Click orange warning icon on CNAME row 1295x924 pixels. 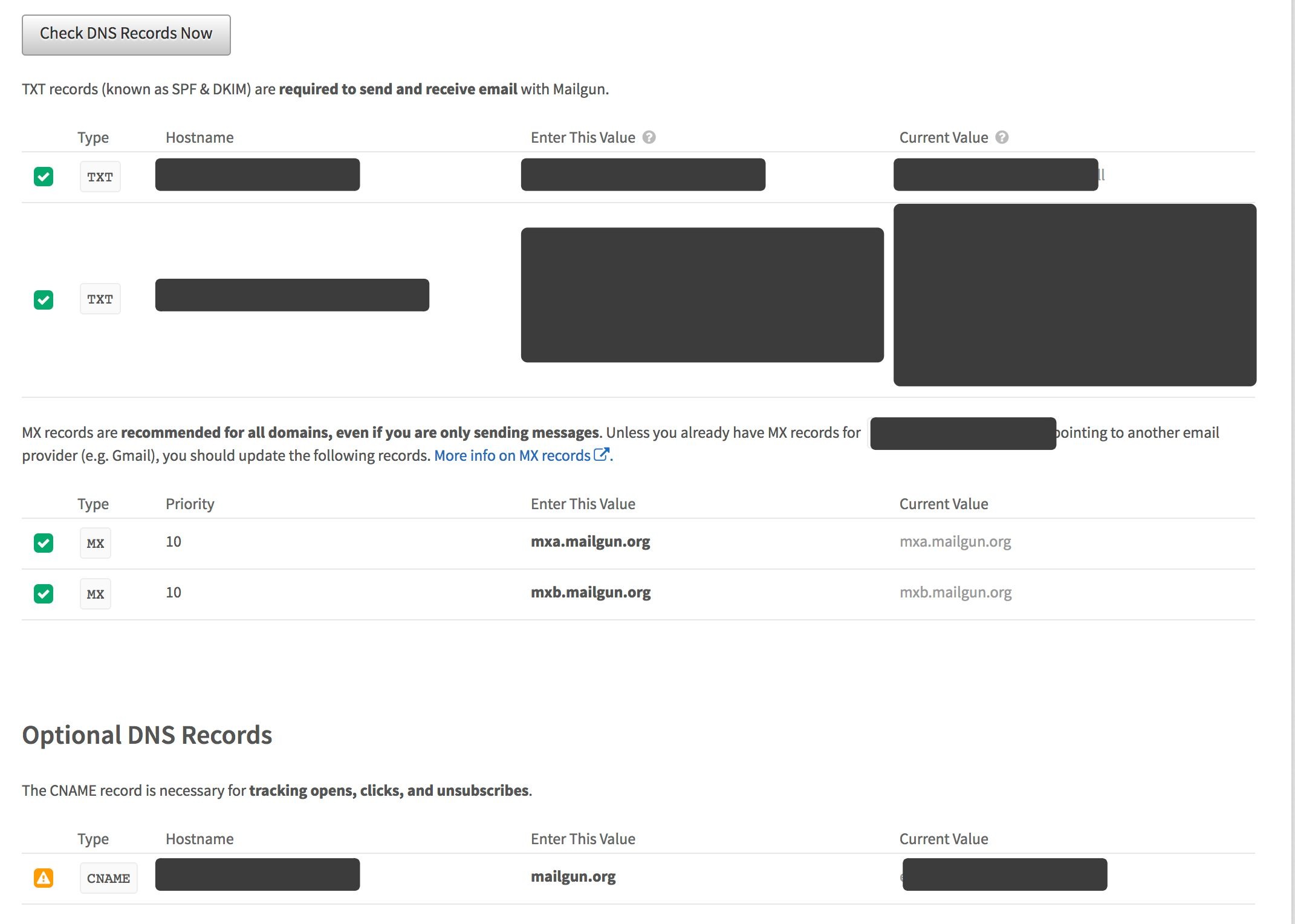click(x=44, y=877)
